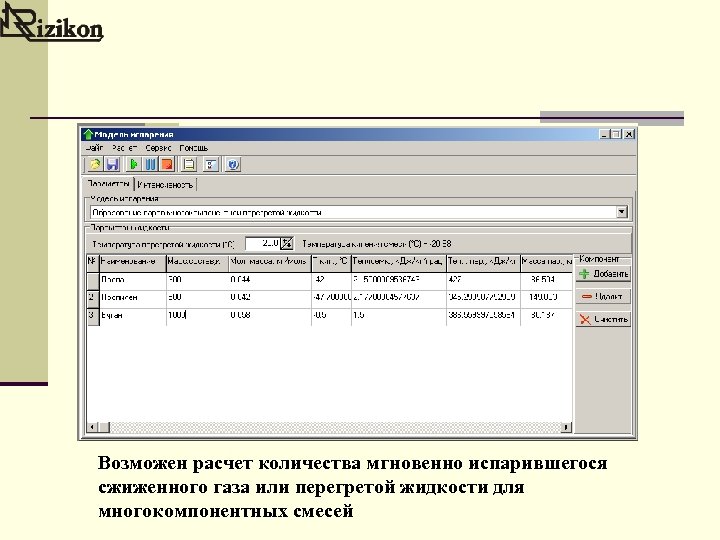
Task: Click the calculator button beside temperature field
Action: click(x=287, y=243)
